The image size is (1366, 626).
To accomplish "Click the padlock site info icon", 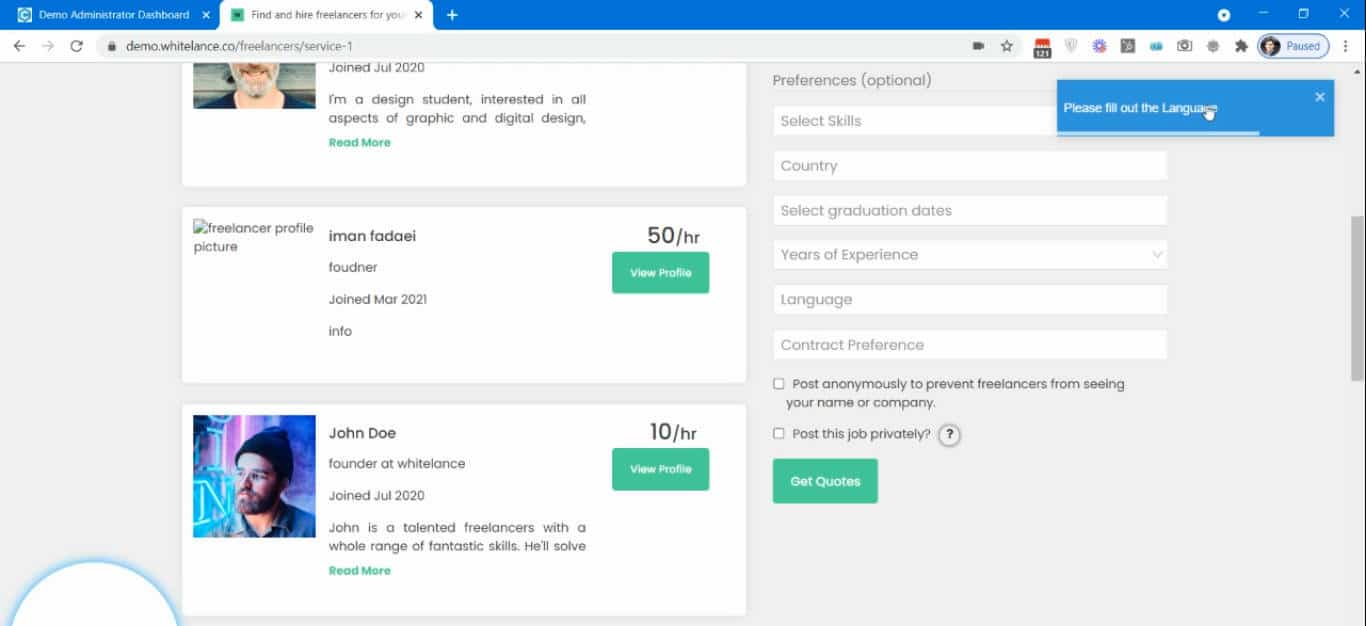I will (111, 46).
